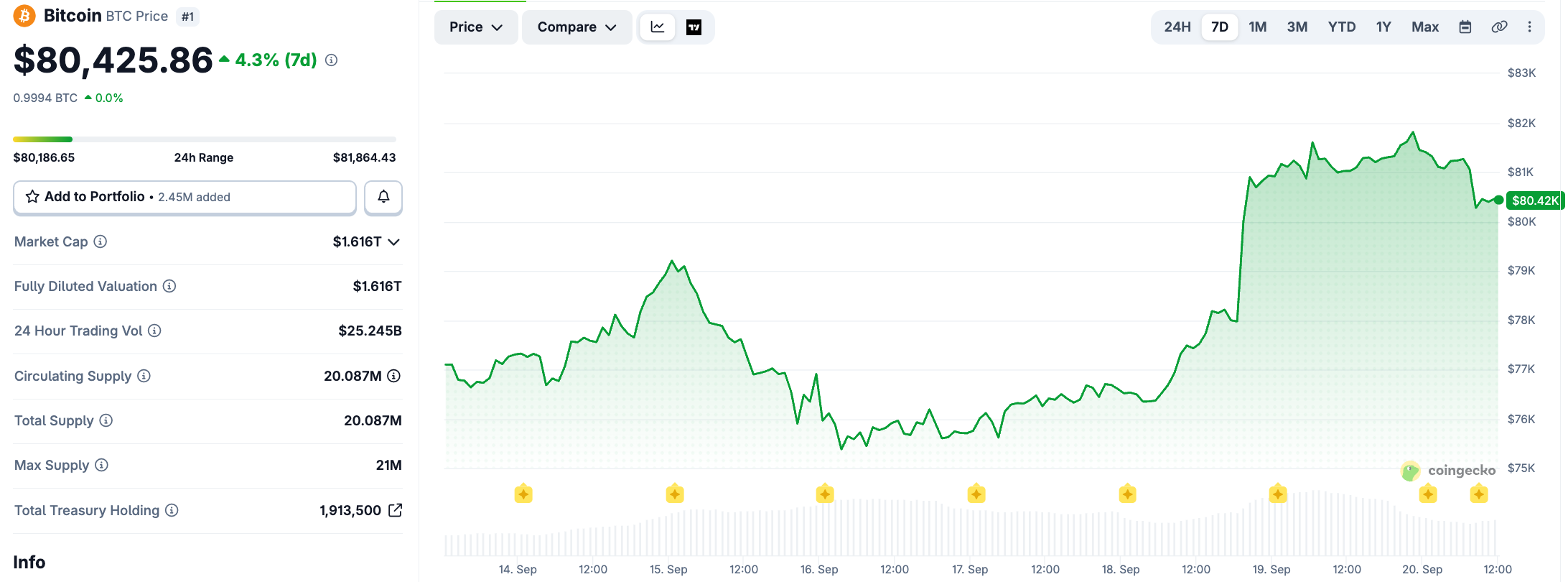
Task: Click info icon beside the 20.087M circulating value
Action: tap(393, 376)
